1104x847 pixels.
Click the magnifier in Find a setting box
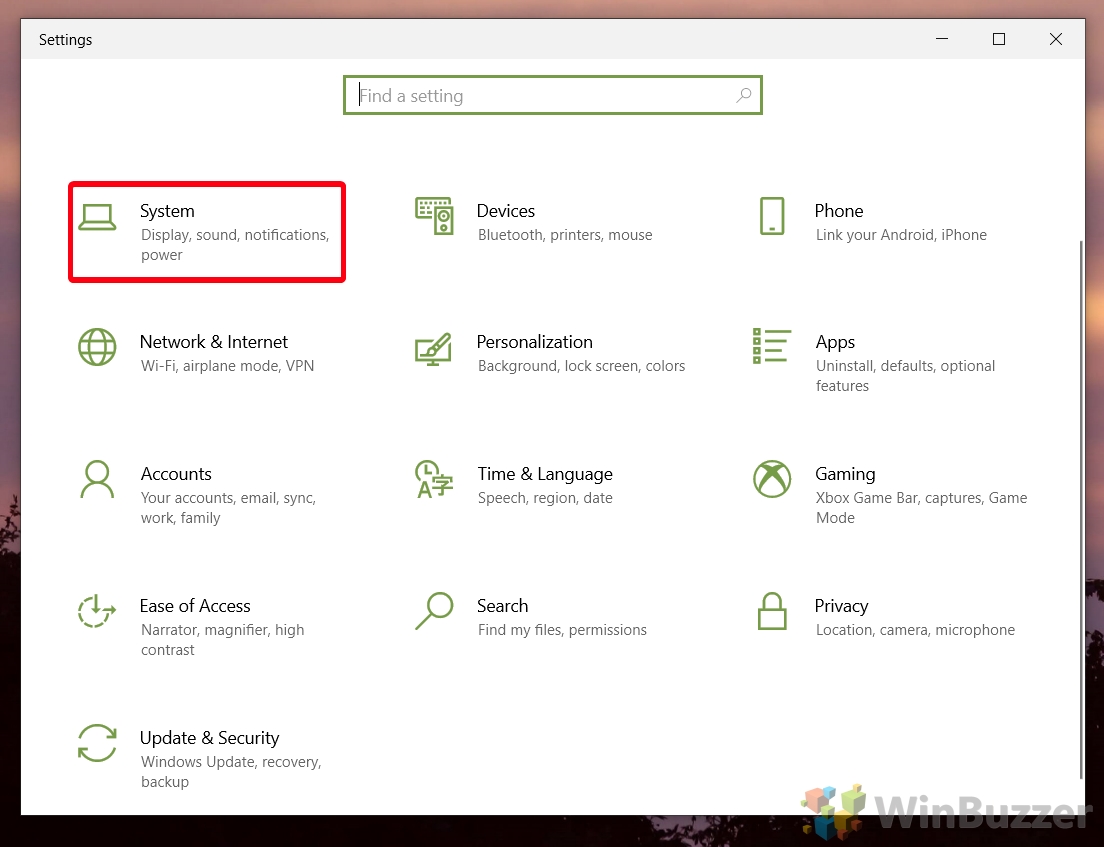click(744, 95)
